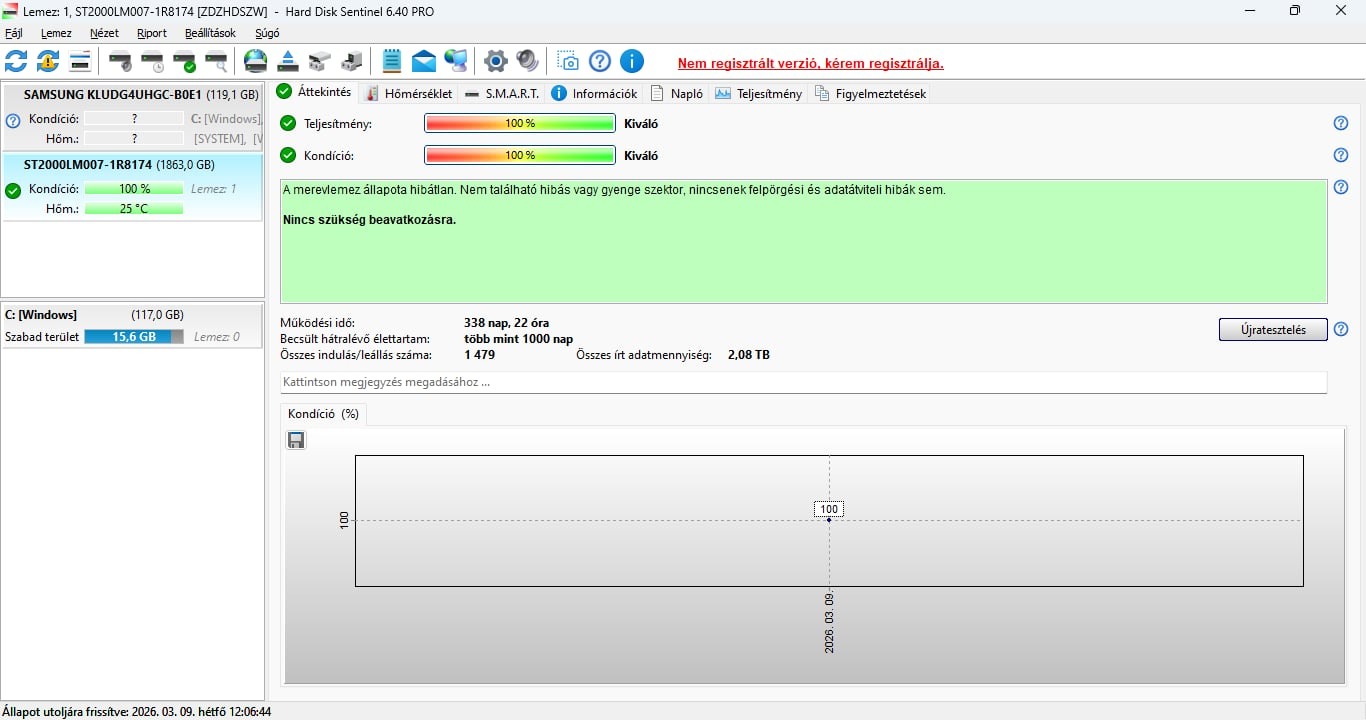Switch to the Áttekintés tab
1366x720 pixels.
pos(314,92)
